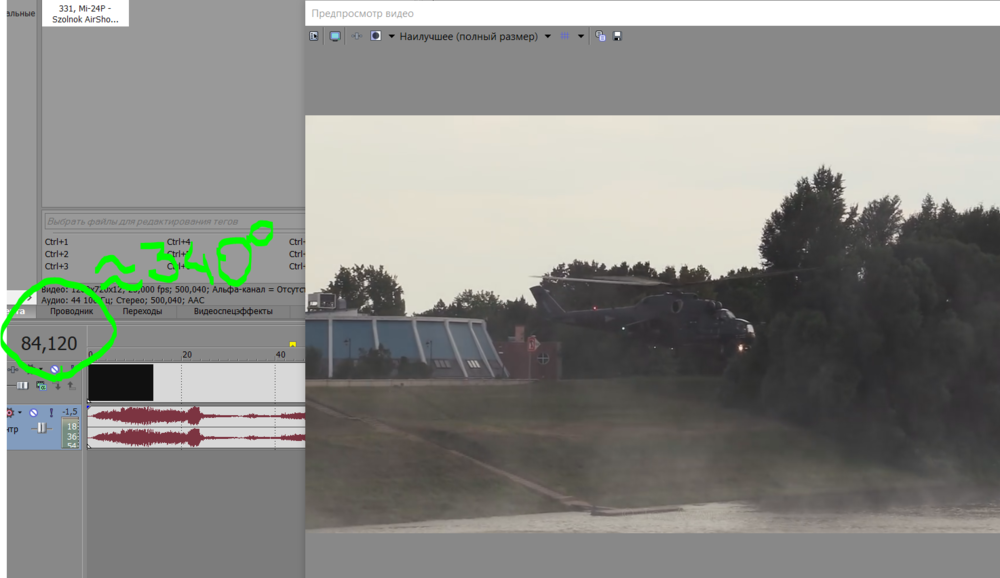Click the compositing mode icon on video track
Viewport: 1000px width, 578px height.
coord(41,385)
